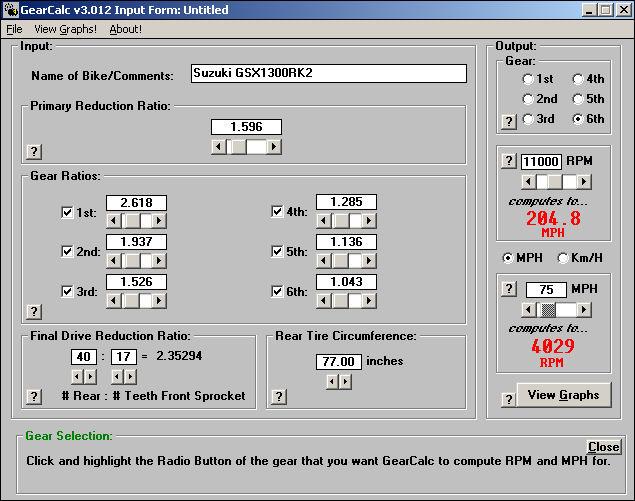Increase rear sprocket teeth count
The width and height of the screenshot is (635, 501).
[90, 377]
